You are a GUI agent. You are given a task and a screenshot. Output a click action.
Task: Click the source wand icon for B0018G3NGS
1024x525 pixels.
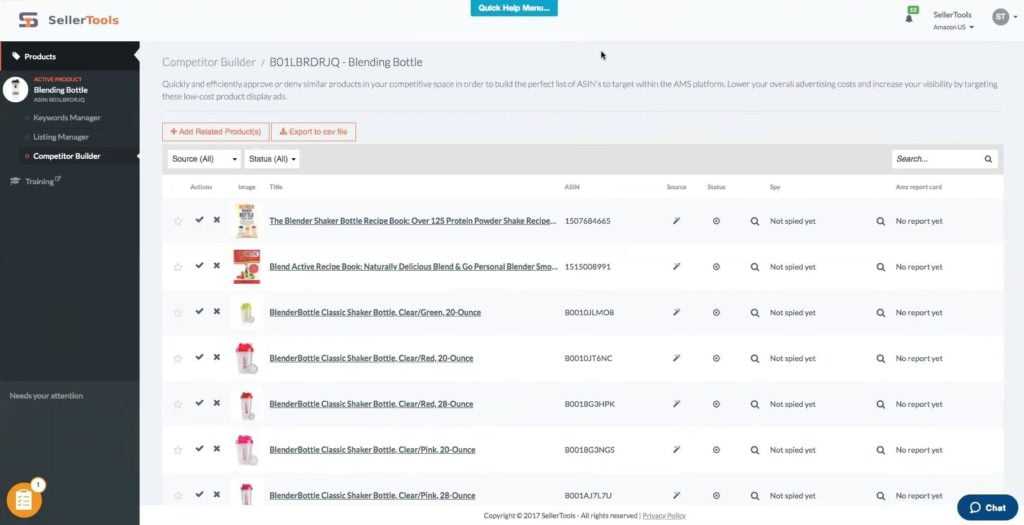pyautogui.click(x=677, y=450)
